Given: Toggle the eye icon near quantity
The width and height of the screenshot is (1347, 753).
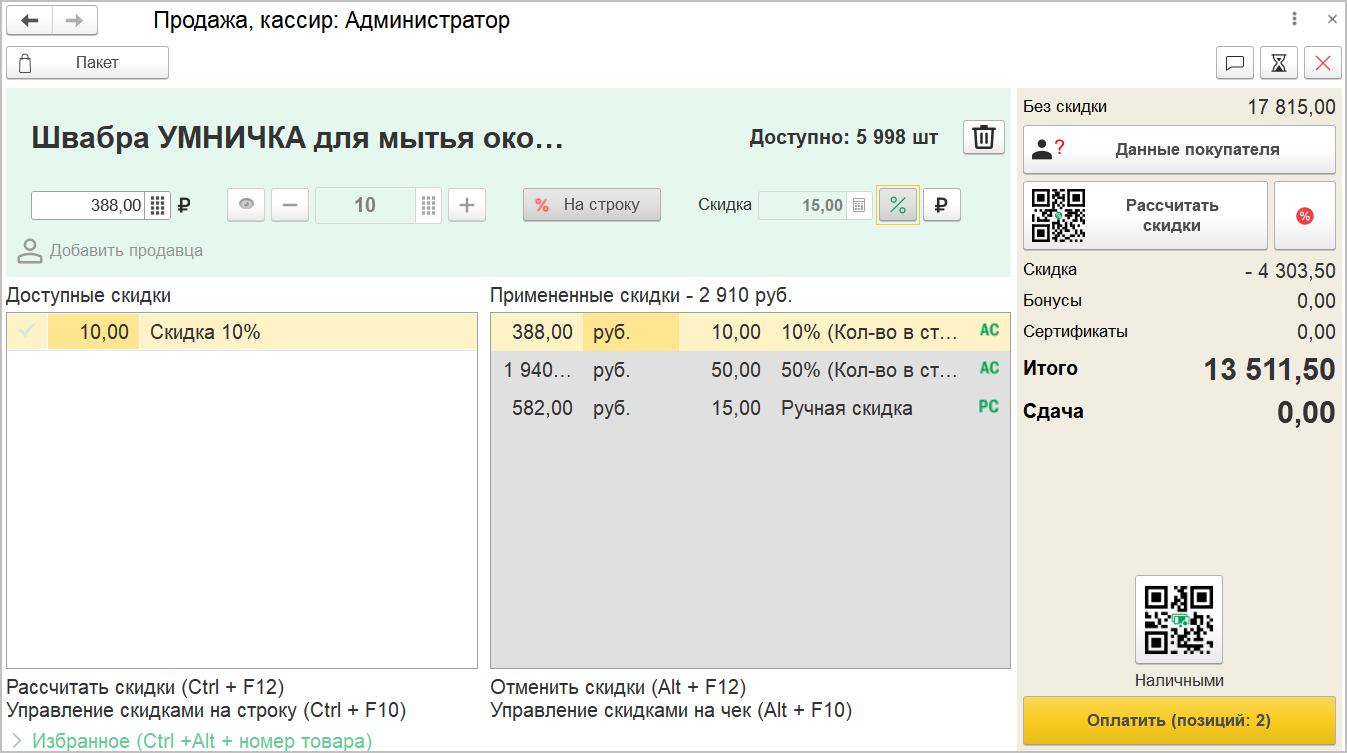Looking at the screenshot, I should coord(246,205).
